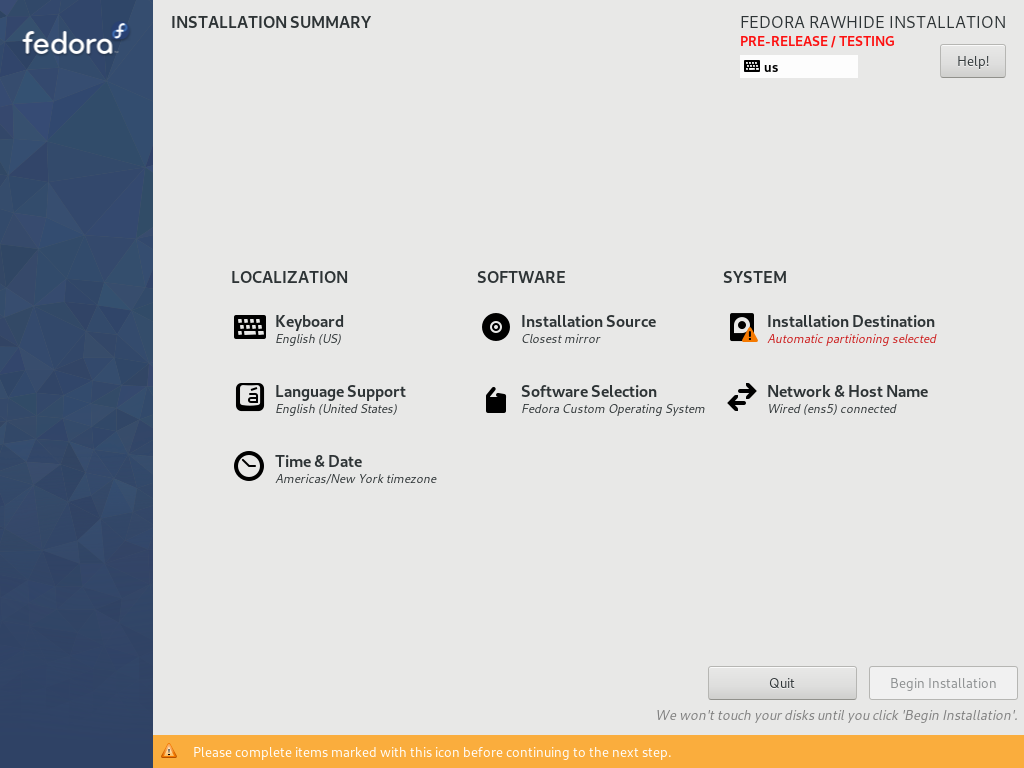The width and height of the screenshot is (1024, 768).
Task: Open the Keyboard settings label
Action: tap(309, 321)
